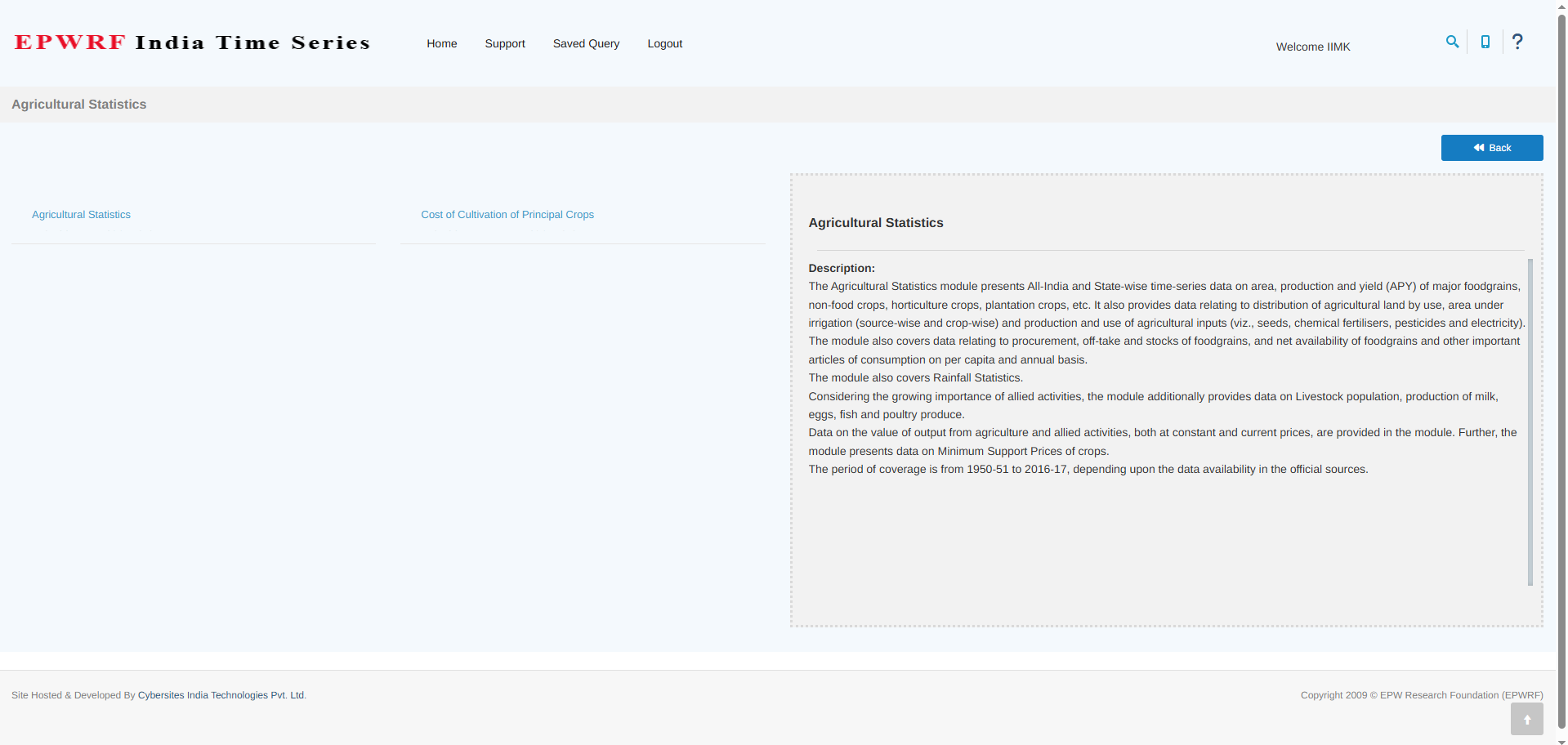The image size is (1568, 745).
Task: Open the Home menu item
Action: [441, 44]
